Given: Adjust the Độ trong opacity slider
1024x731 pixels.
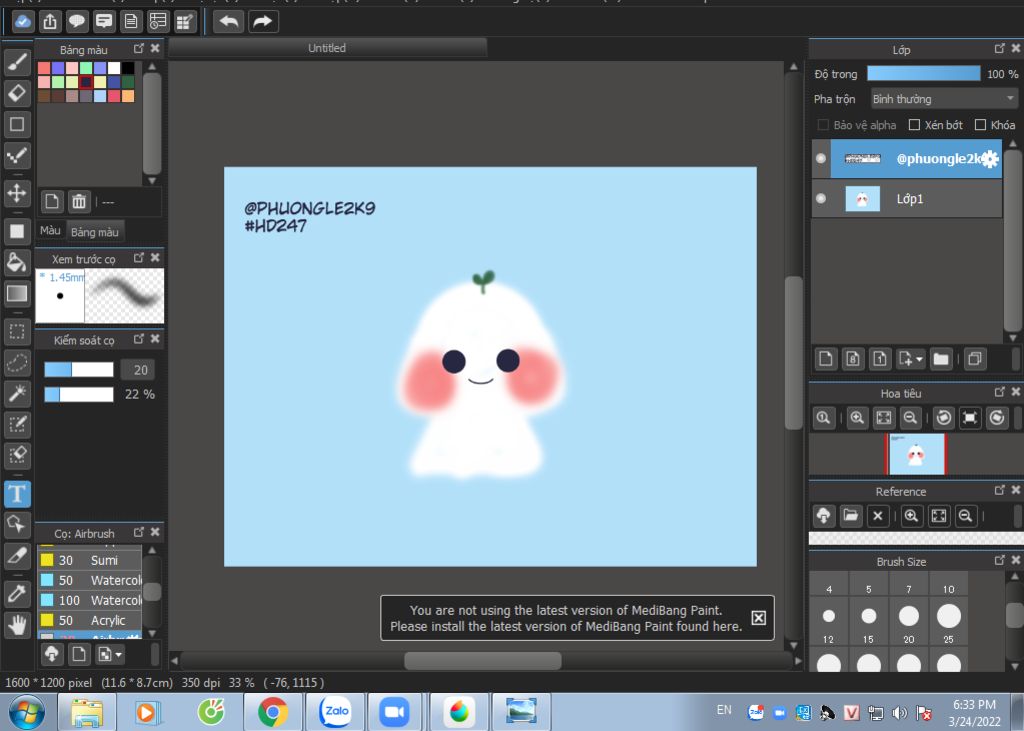Looking at the screenshot, I should point(923,74).
